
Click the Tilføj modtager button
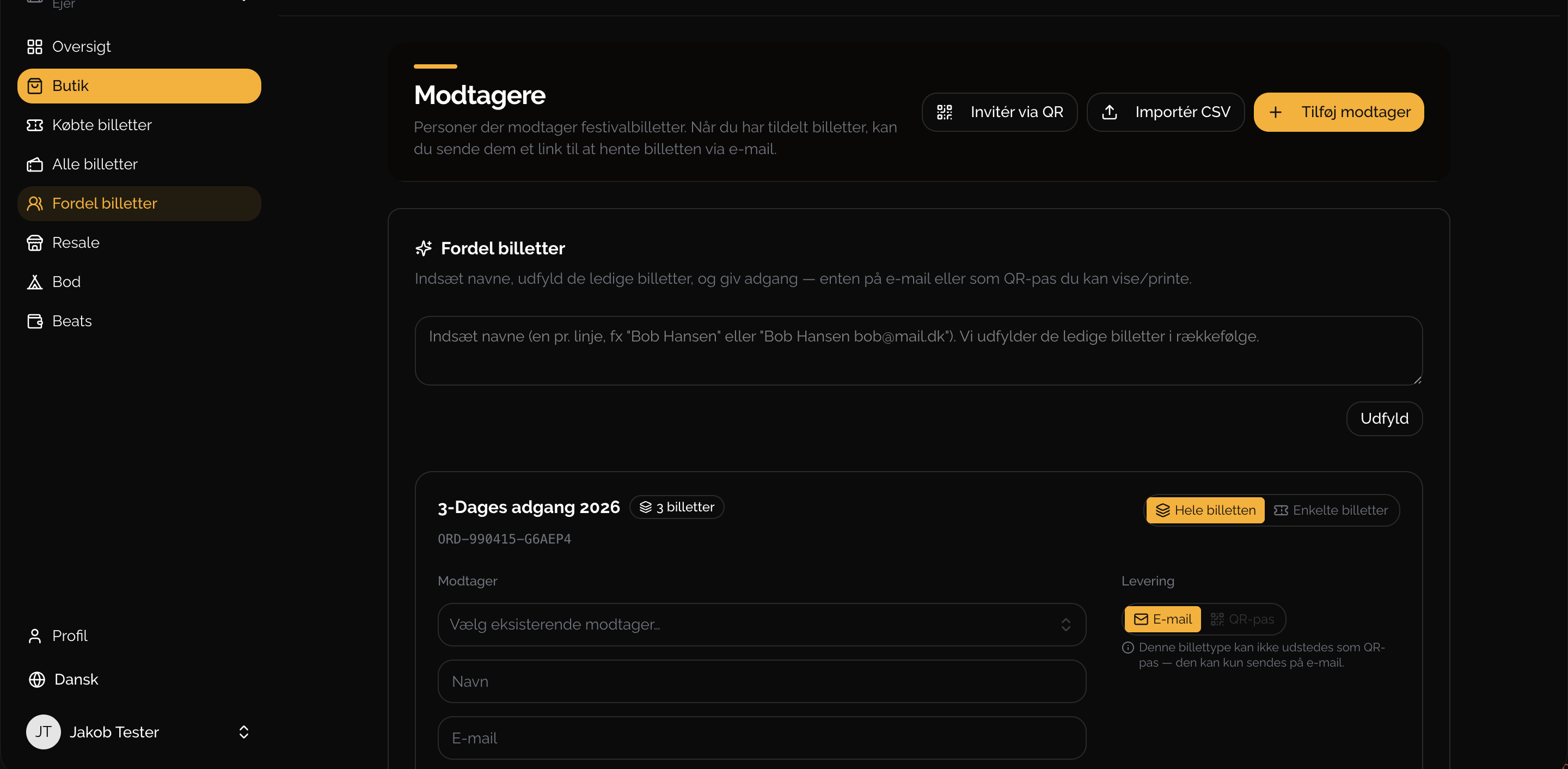(x=1339, y=112)
